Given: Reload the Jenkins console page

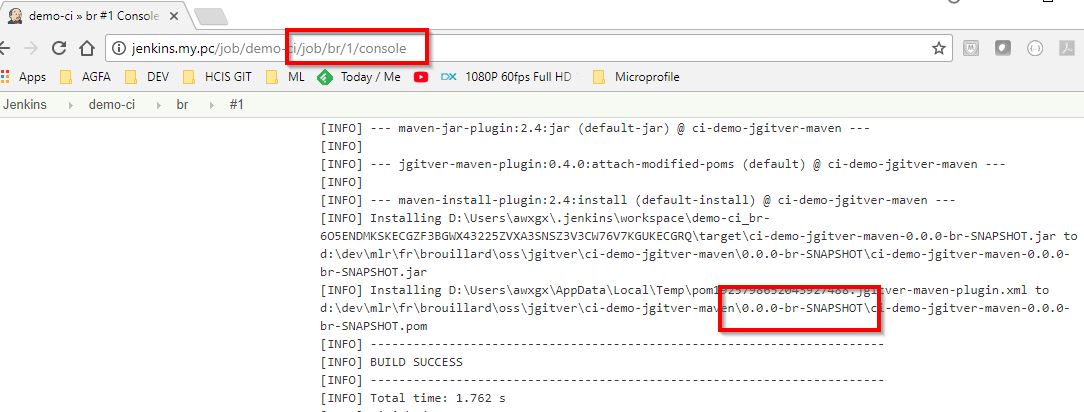Looking at the screenshot, I should click(x=59, y=48).
